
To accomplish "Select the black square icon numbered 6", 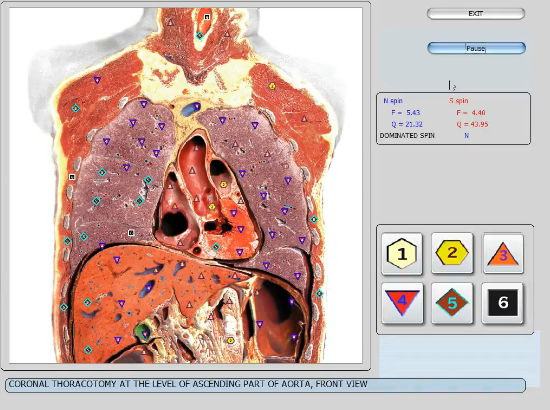I will point(503,303).
